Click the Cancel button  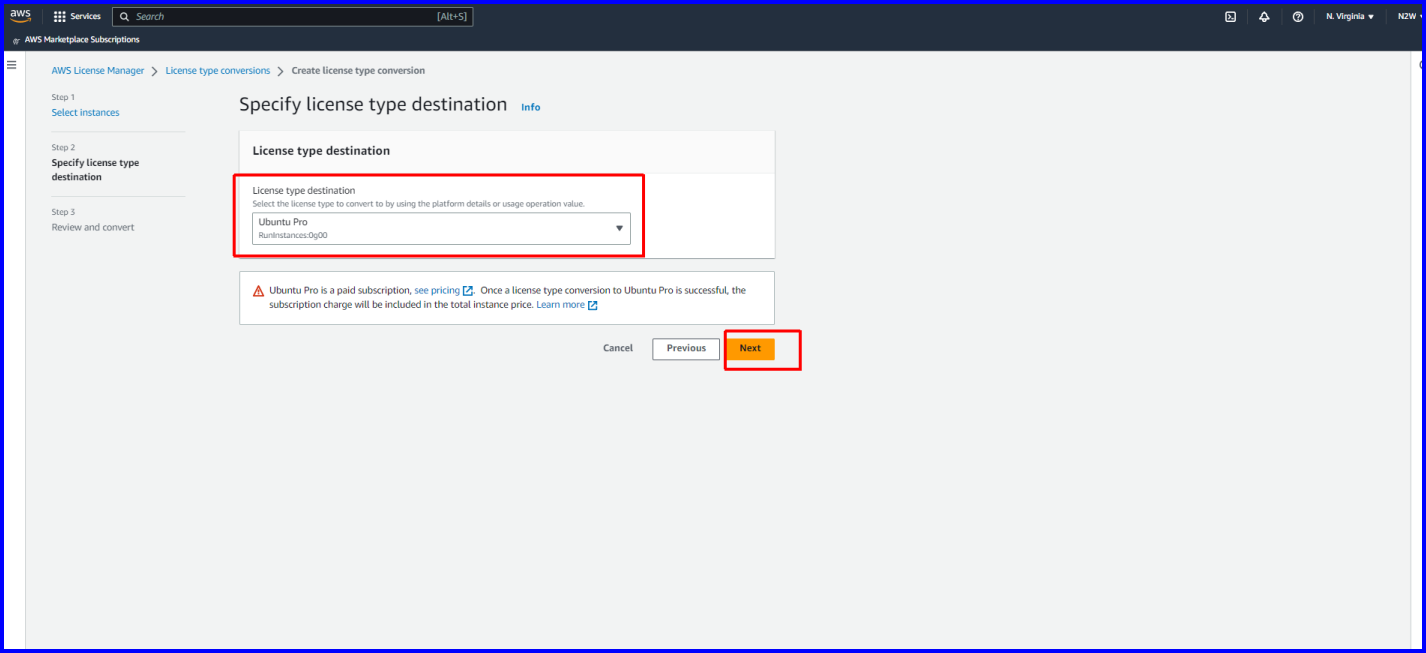pyautogui.click(x=618, y=348)
